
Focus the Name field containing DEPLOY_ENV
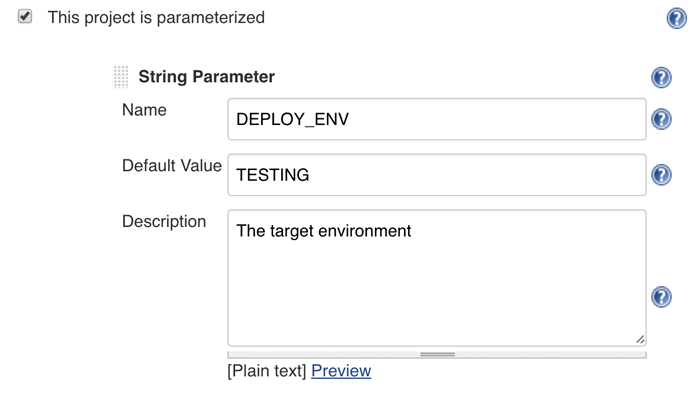[437, 119]
